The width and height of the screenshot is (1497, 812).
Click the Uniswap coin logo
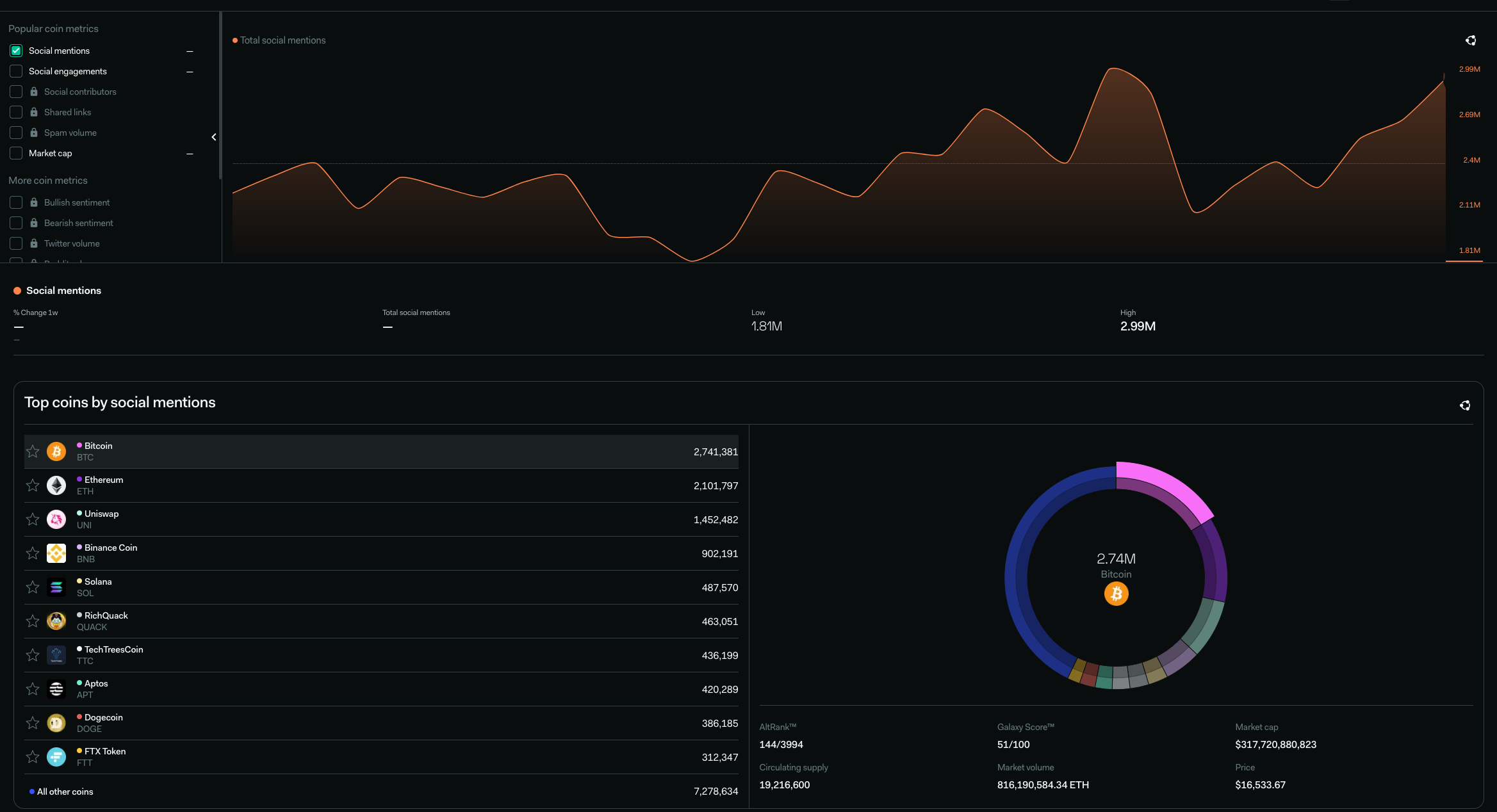56,519
